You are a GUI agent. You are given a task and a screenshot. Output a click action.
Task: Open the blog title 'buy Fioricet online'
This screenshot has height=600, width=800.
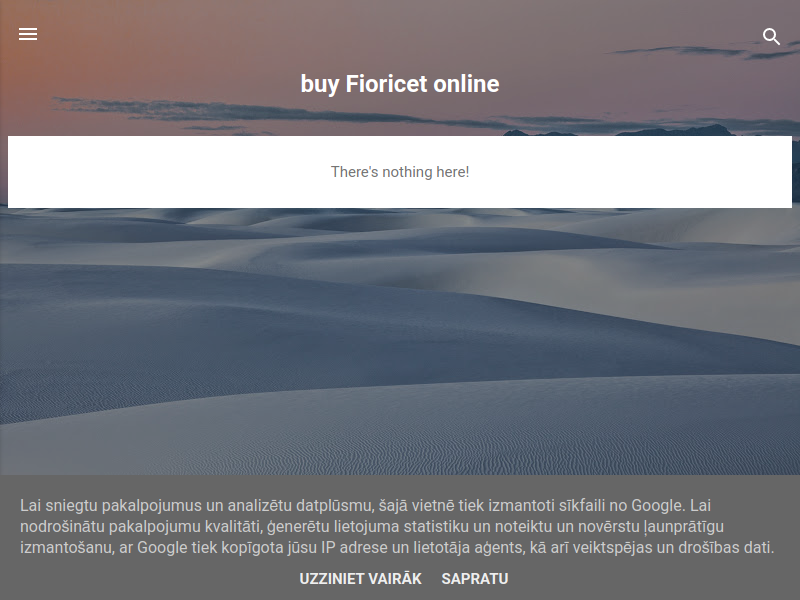point(399,84)
